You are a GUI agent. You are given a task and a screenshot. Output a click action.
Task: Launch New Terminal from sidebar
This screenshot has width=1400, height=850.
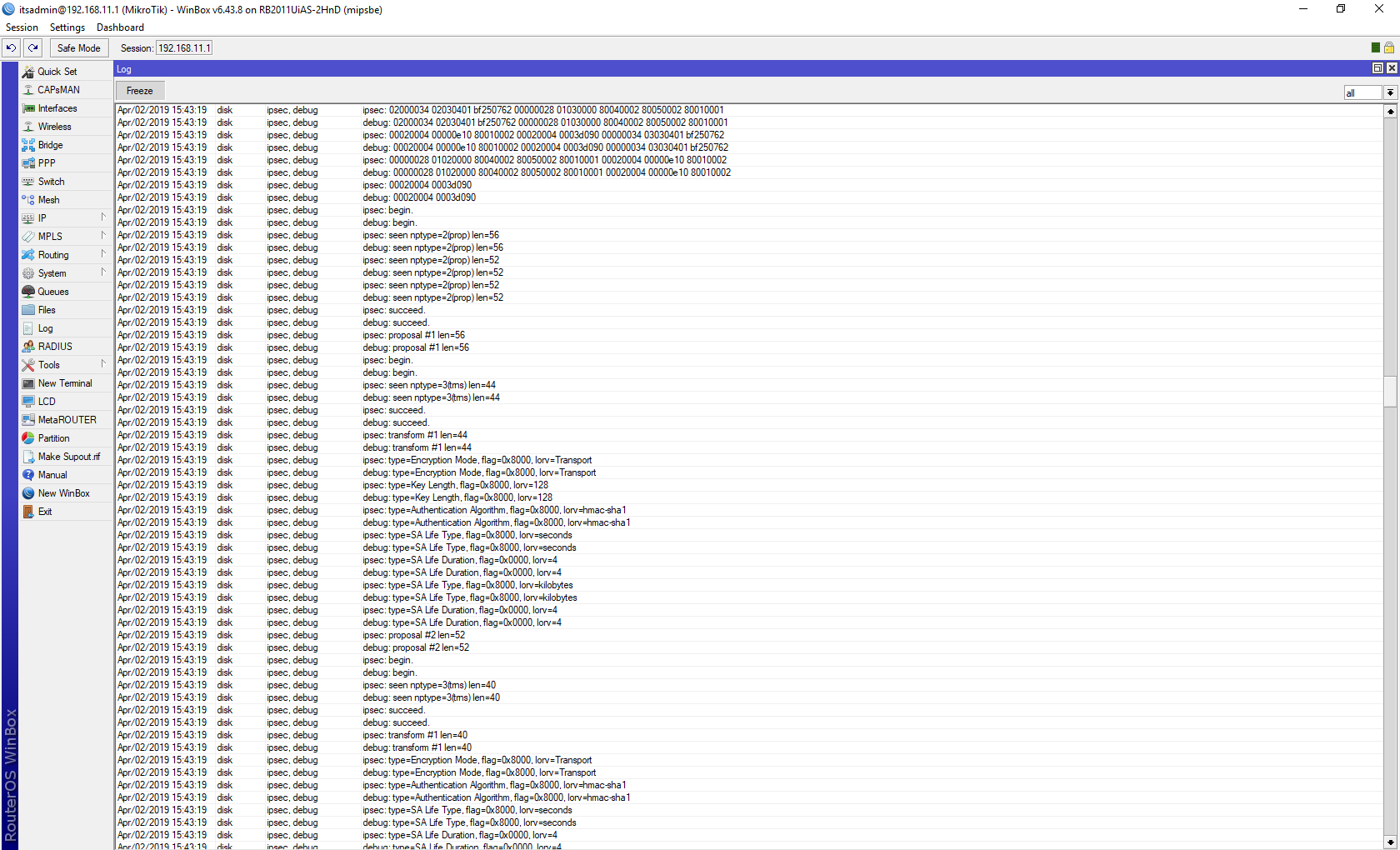click(x=65, y=383)
